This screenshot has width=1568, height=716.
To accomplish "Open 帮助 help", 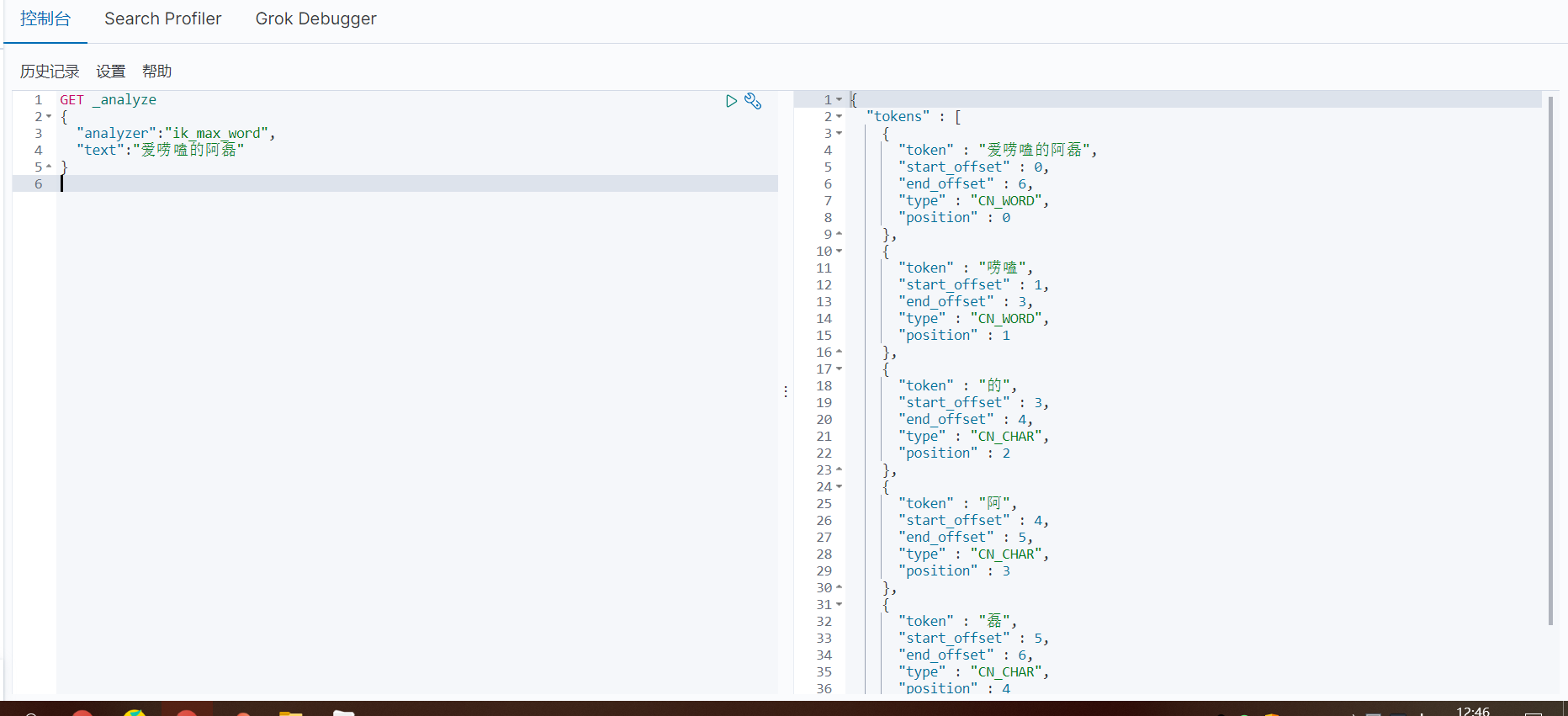I will 156,72.
